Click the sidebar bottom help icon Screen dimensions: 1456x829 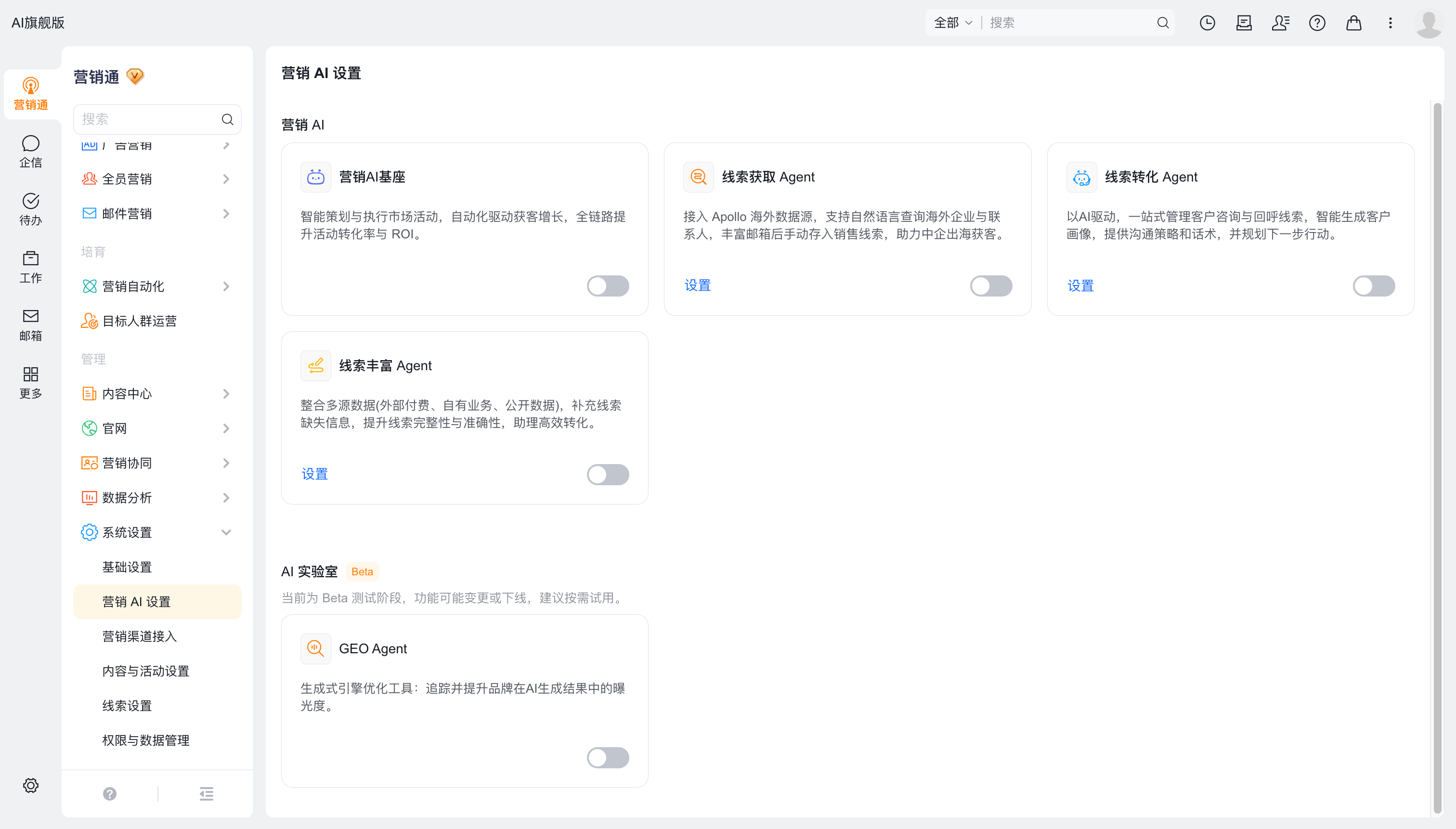click(110, 793)
